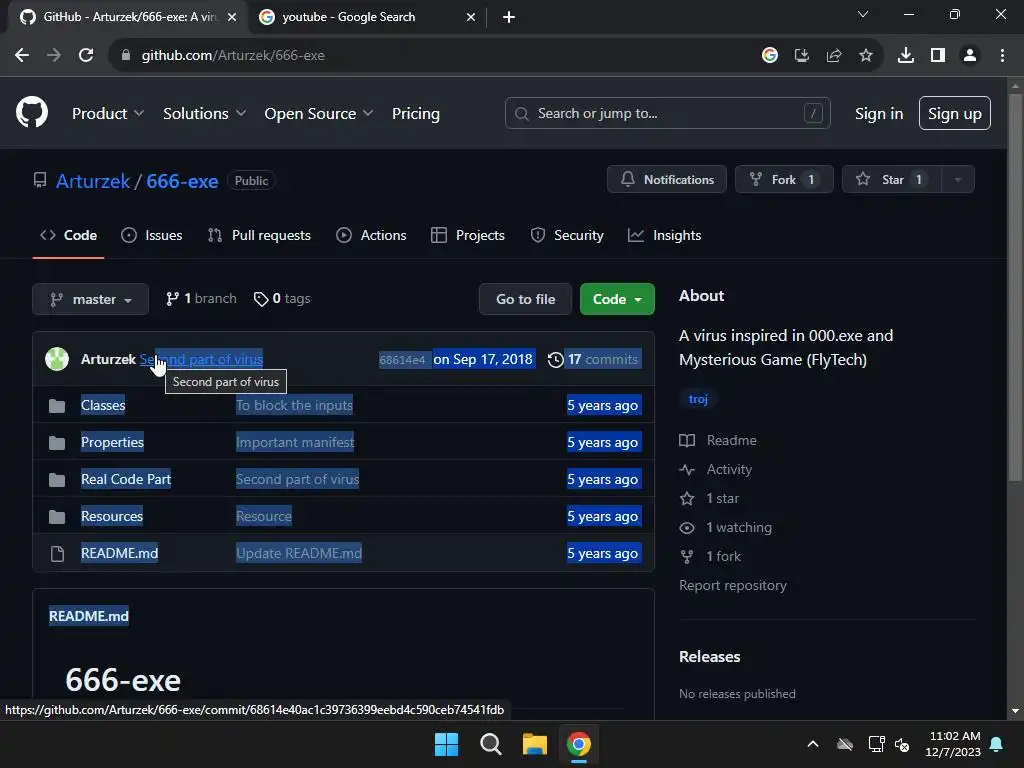Toggle Chrome side panel icon
The image size is (1024, 768).
[x=938, y=56]
